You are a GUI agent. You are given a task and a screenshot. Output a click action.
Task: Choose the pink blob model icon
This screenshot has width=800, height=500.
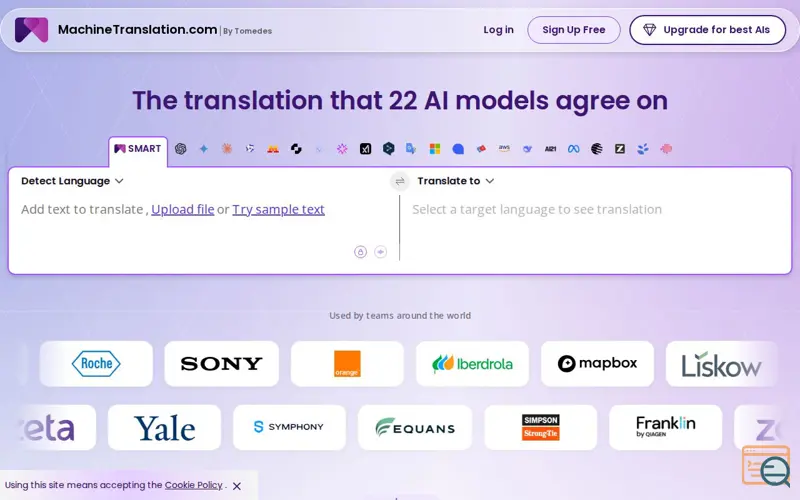pos(666,149)
